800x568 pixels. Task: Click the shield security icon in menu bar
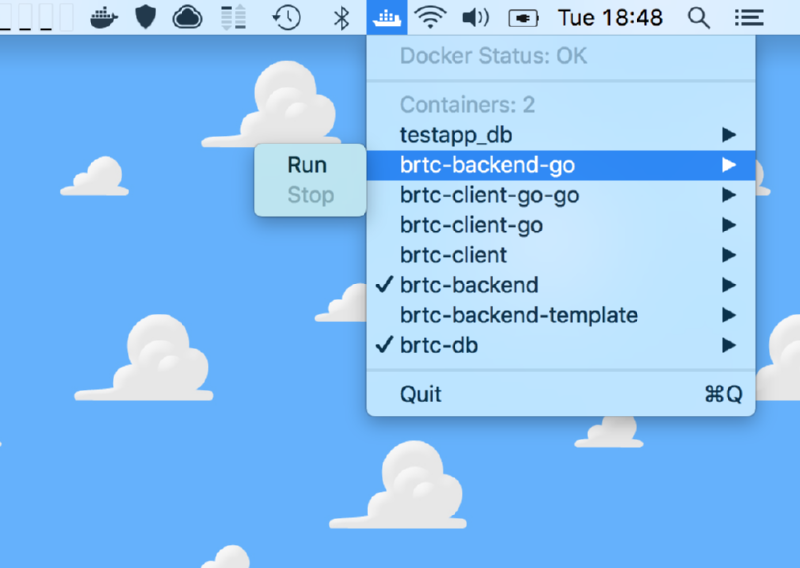coord(145,18)
